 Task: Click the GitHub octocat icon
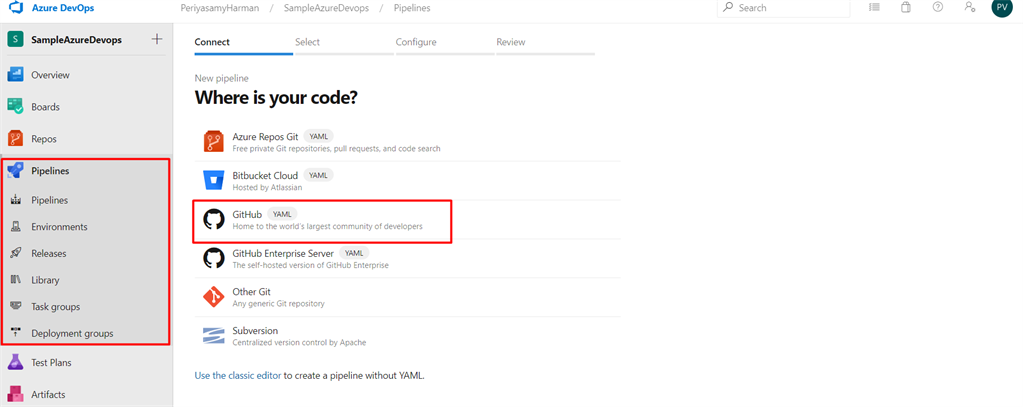213,219
